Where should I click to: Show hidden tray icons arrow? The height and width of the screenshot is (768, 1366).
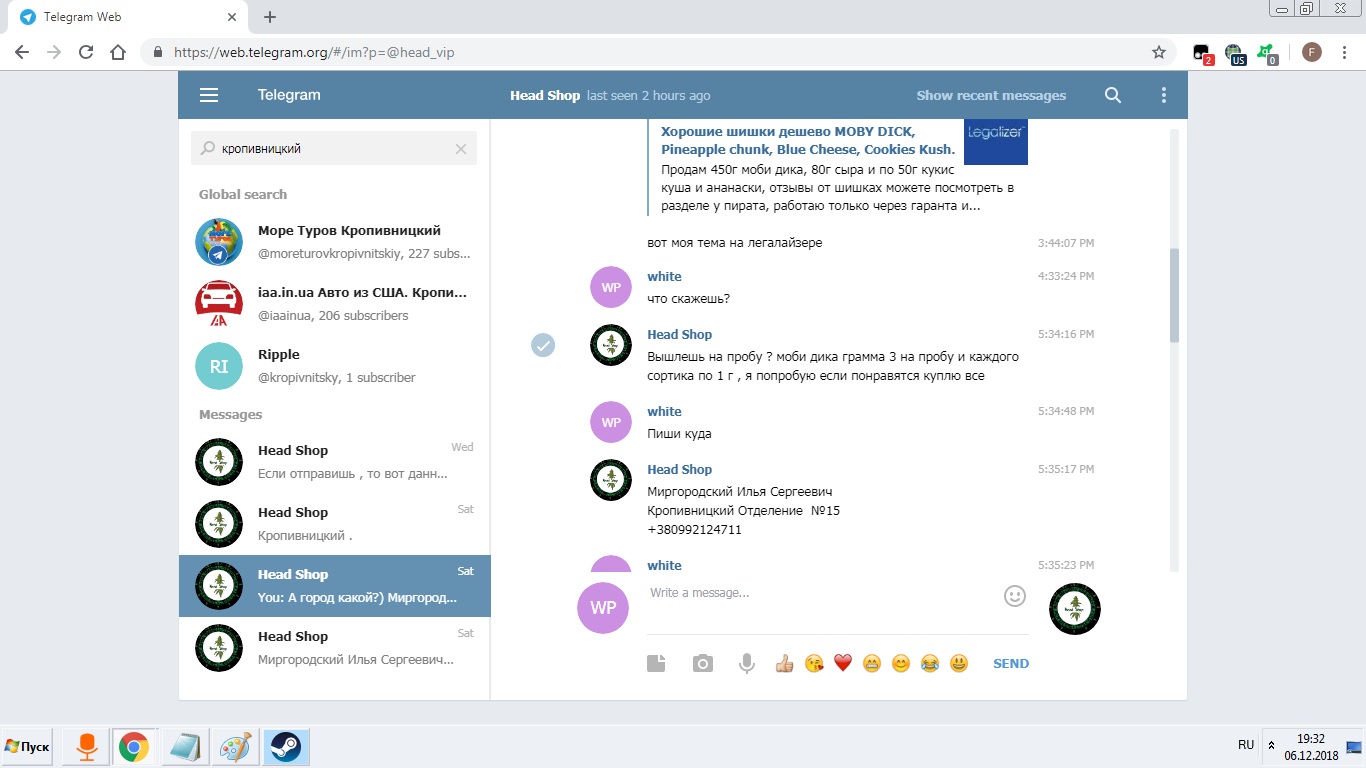(1271, 746)
